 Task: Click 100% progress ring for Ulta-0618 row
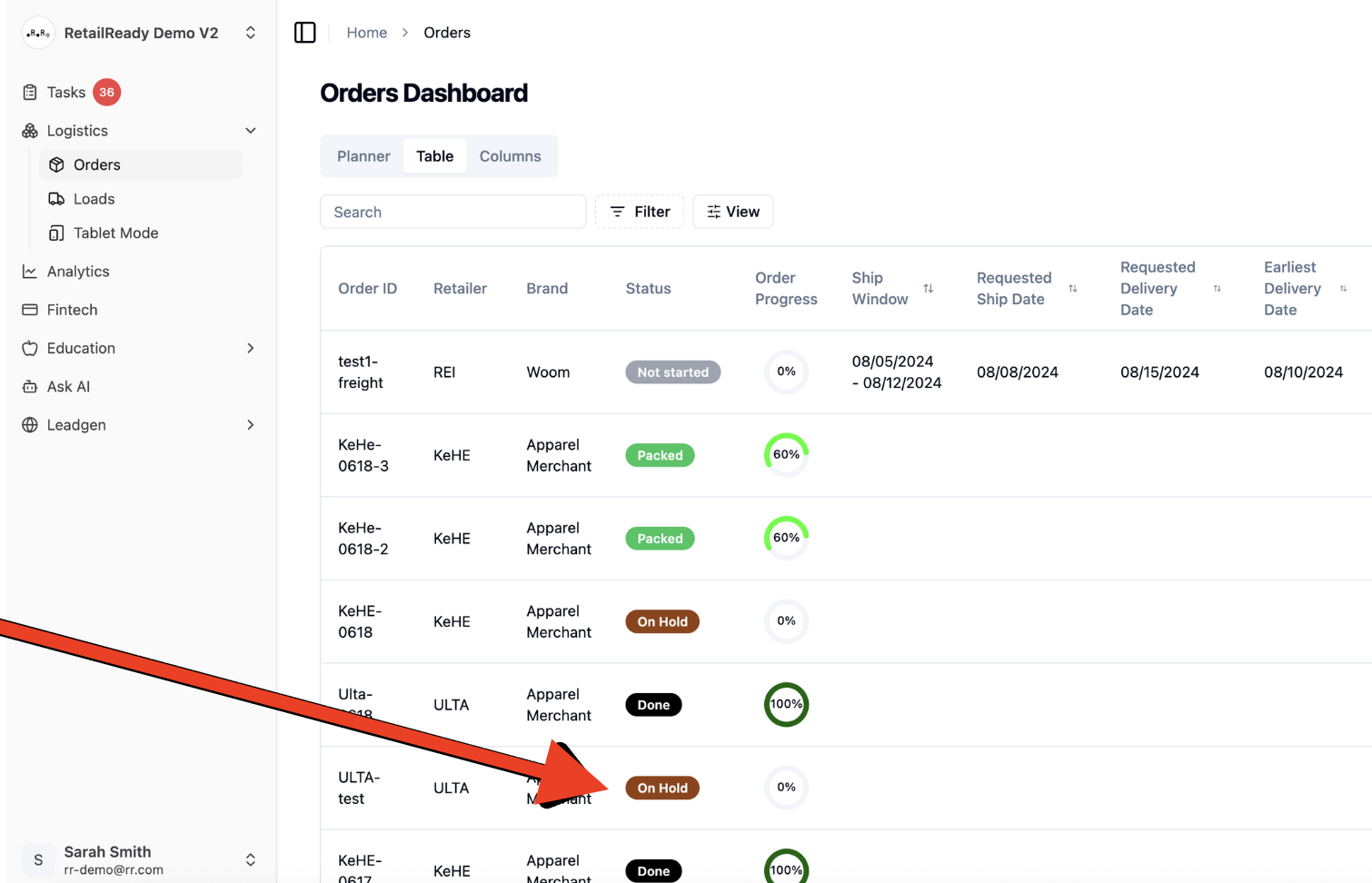(x=787, y=704)
